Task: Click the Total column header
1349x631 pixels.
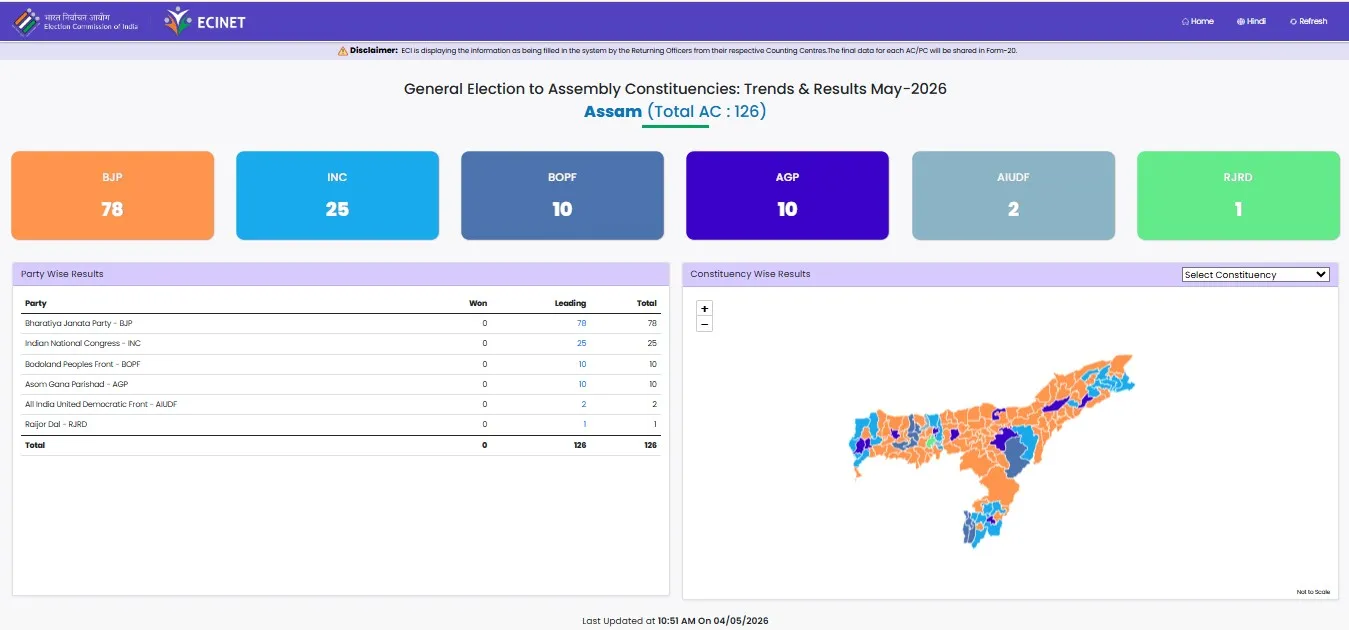Action: tap(647, 303)
